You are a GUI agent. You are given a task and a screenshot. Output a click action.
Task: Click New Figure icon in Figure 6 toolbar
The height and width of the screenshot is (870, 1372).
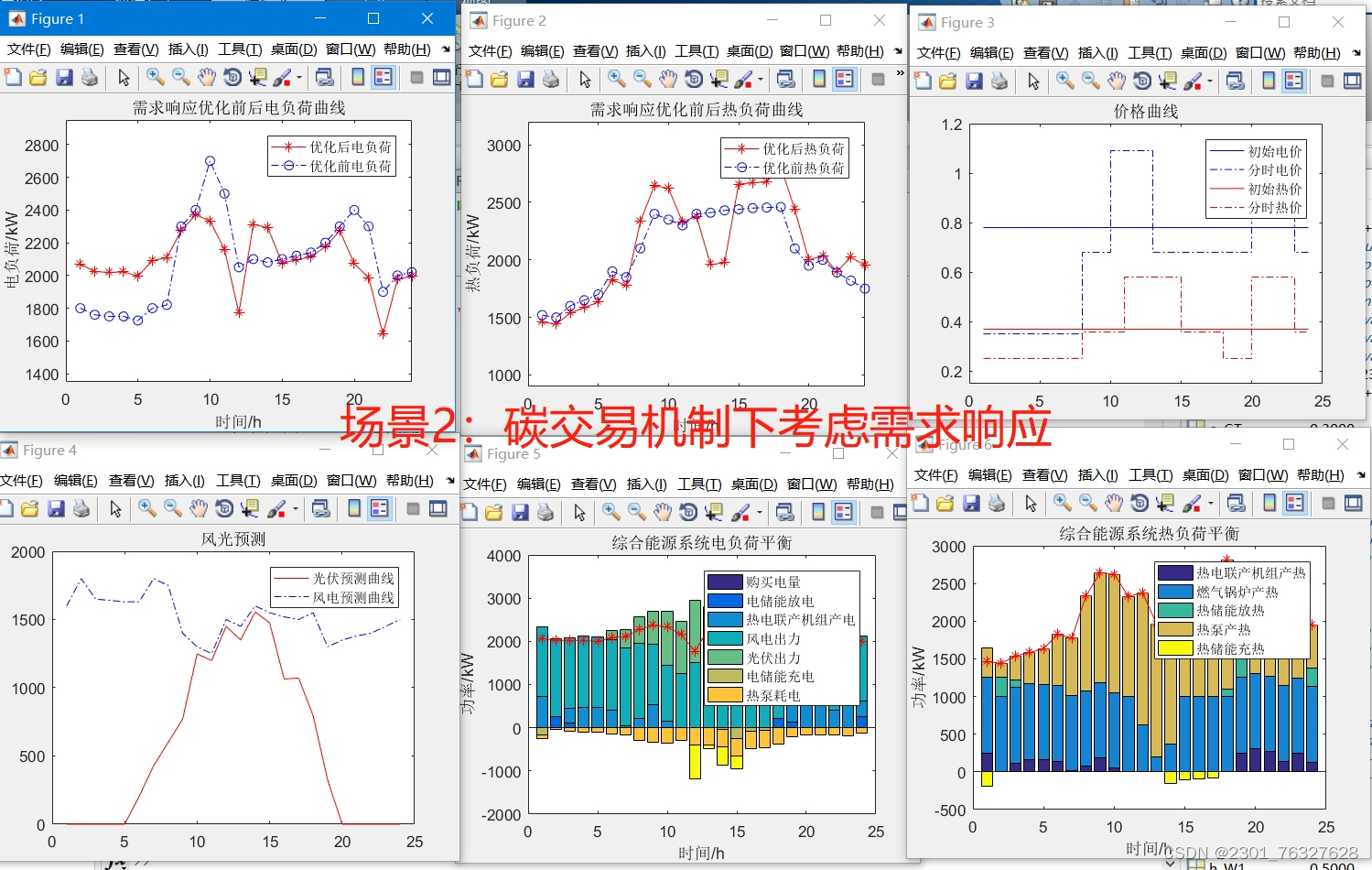pos(920,503)
